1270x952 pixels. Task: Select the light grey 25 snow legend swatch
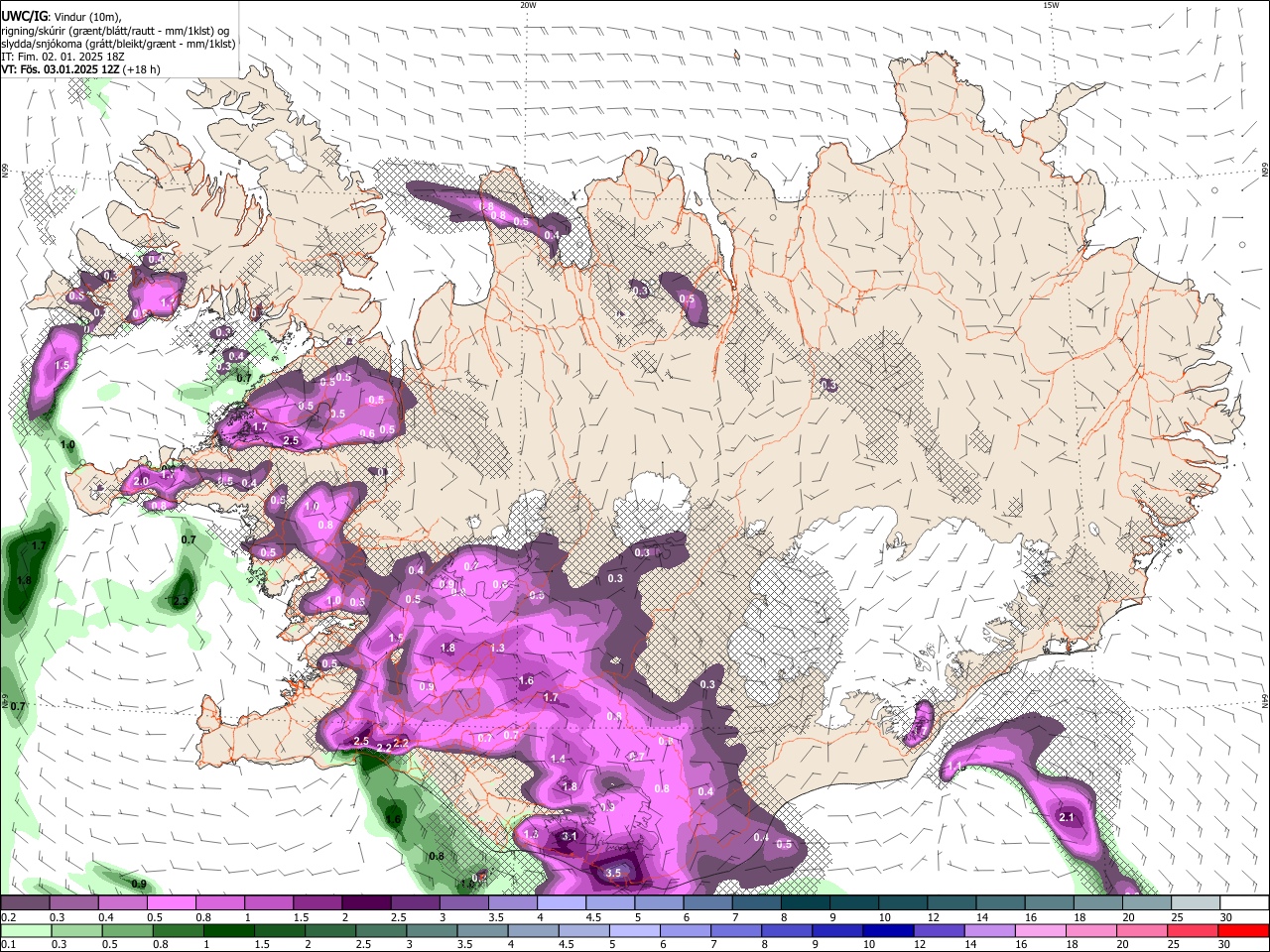click(1197, 902)
